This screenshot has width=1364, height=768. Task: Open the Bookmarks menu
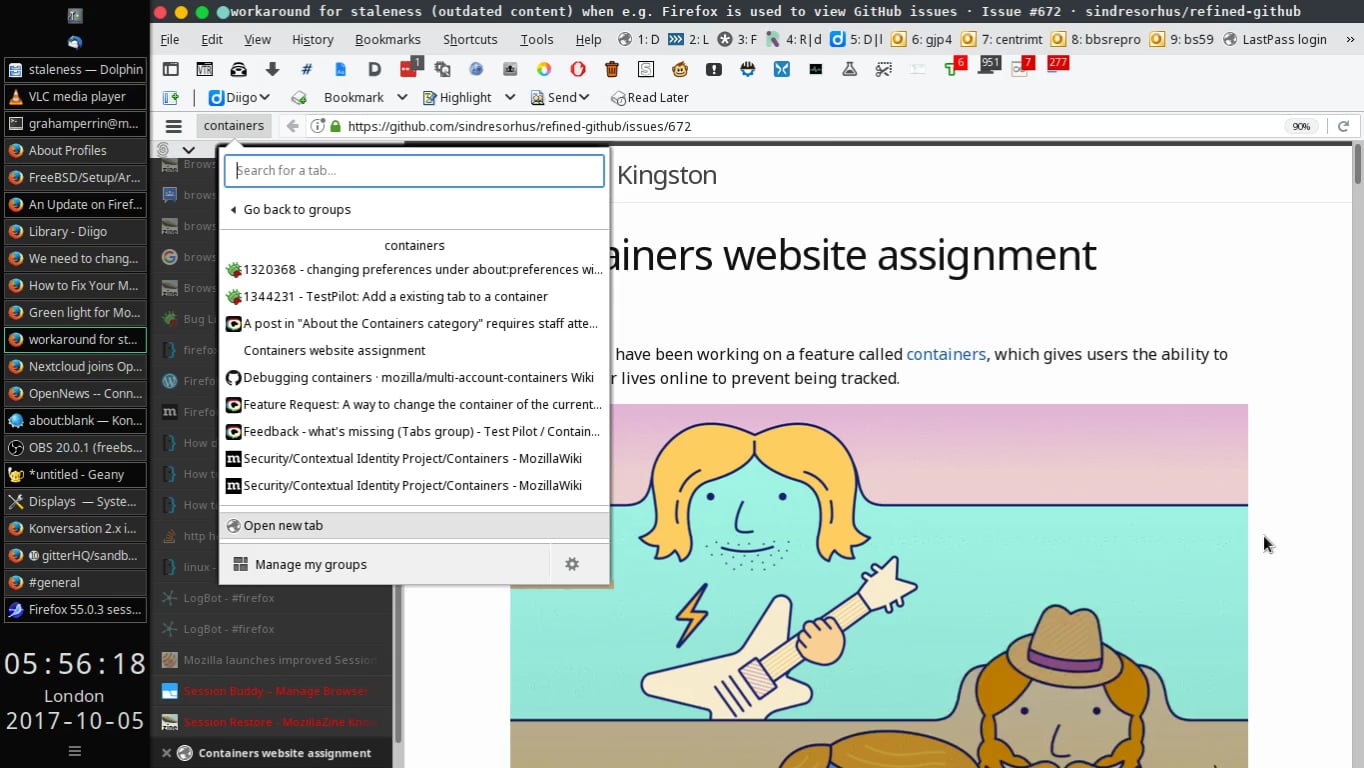point(388,39)
